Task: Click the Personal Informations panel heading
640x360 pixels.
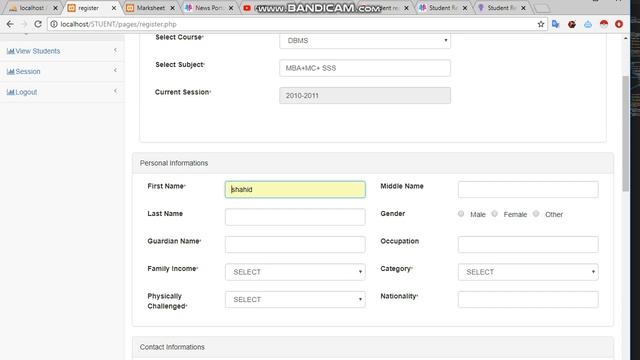Action: (174, 163)
